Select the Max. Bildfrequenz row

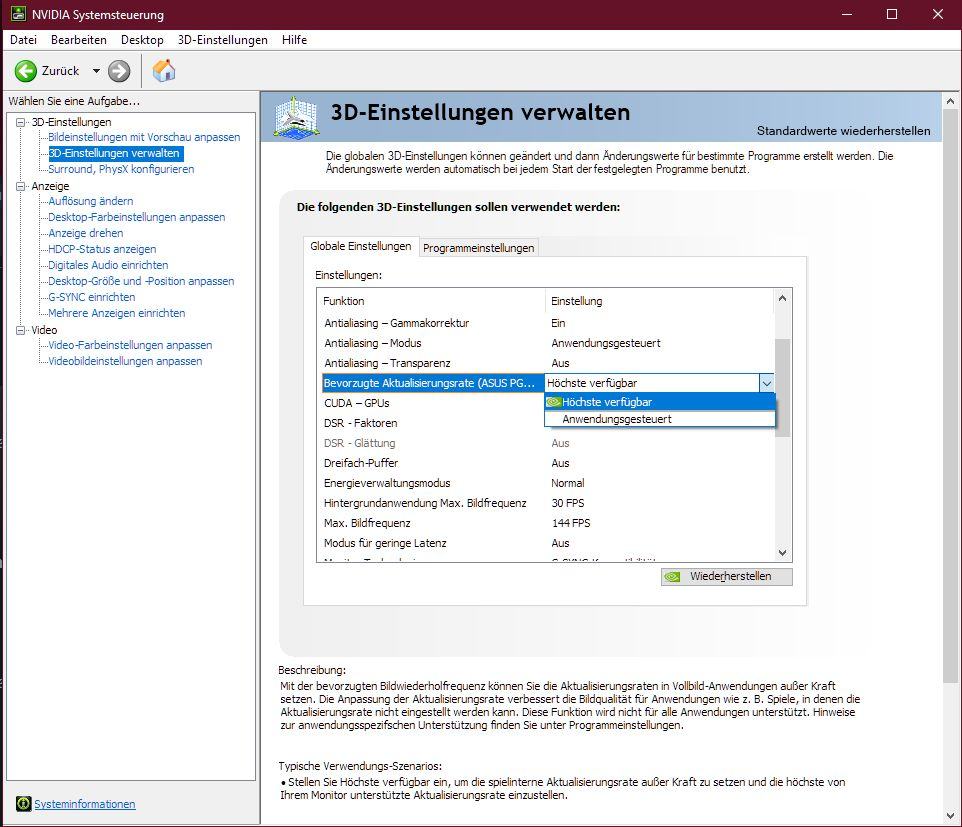click(x=548, y=523)
